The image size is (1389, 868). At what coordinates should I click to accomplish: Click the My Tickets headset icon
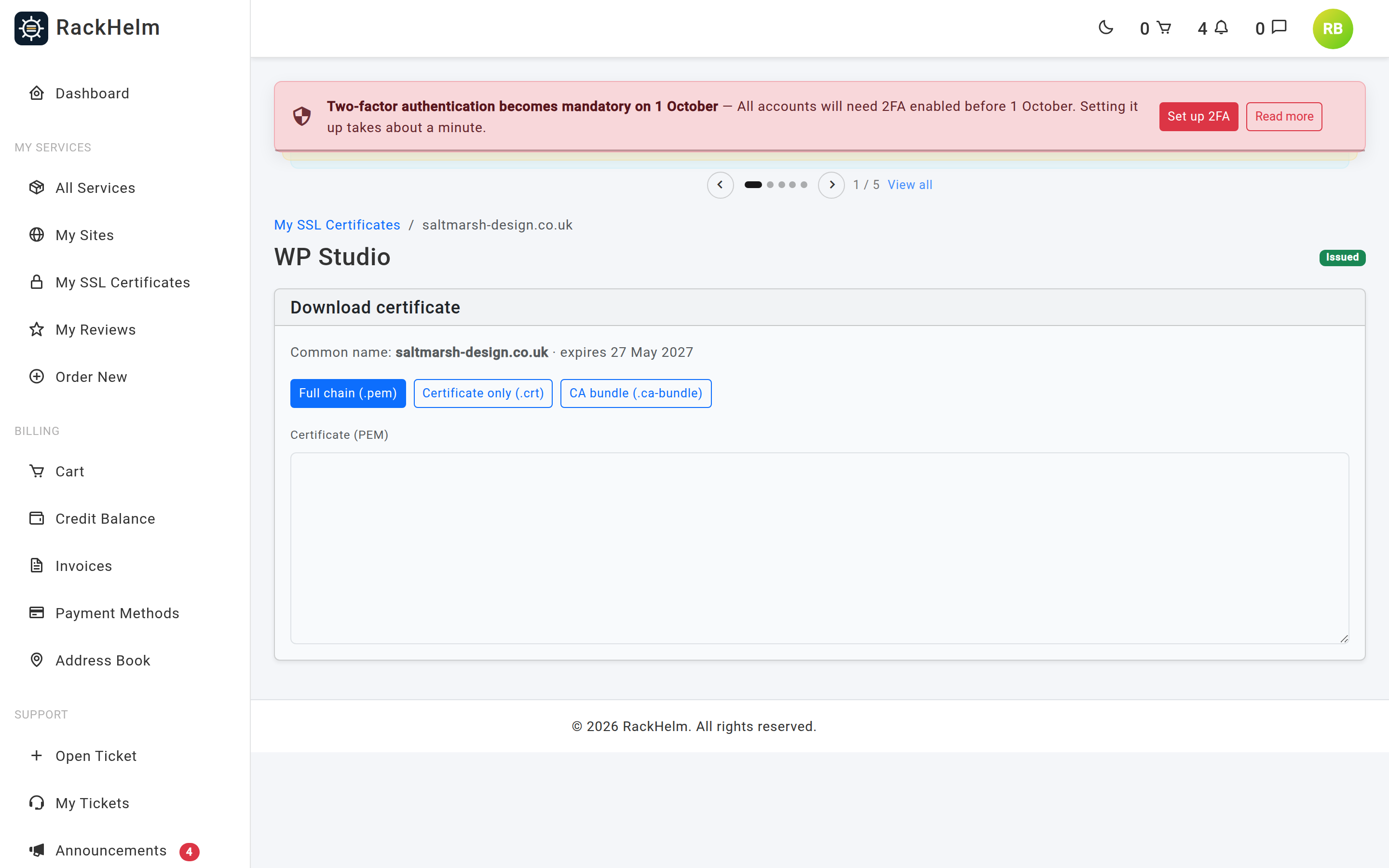(37, 802)
